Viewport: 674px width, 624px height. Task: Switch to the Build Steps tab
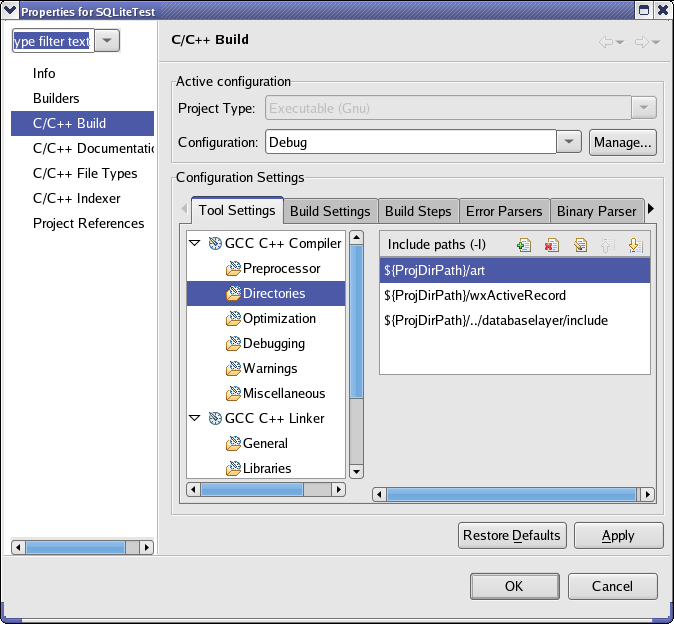click(x=418, y=211)
